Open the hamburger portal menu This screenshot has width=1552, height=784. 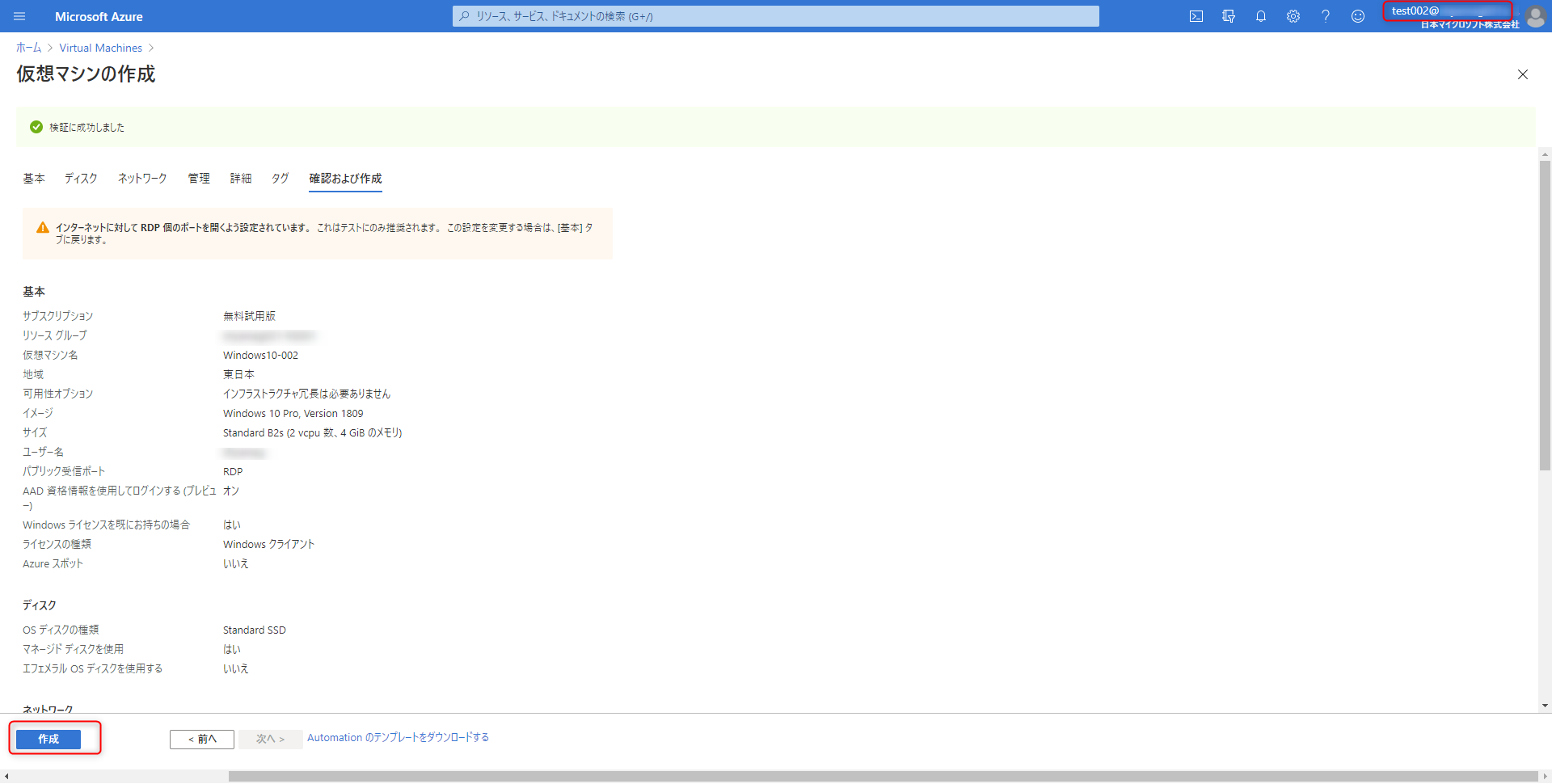click(19, 16)
